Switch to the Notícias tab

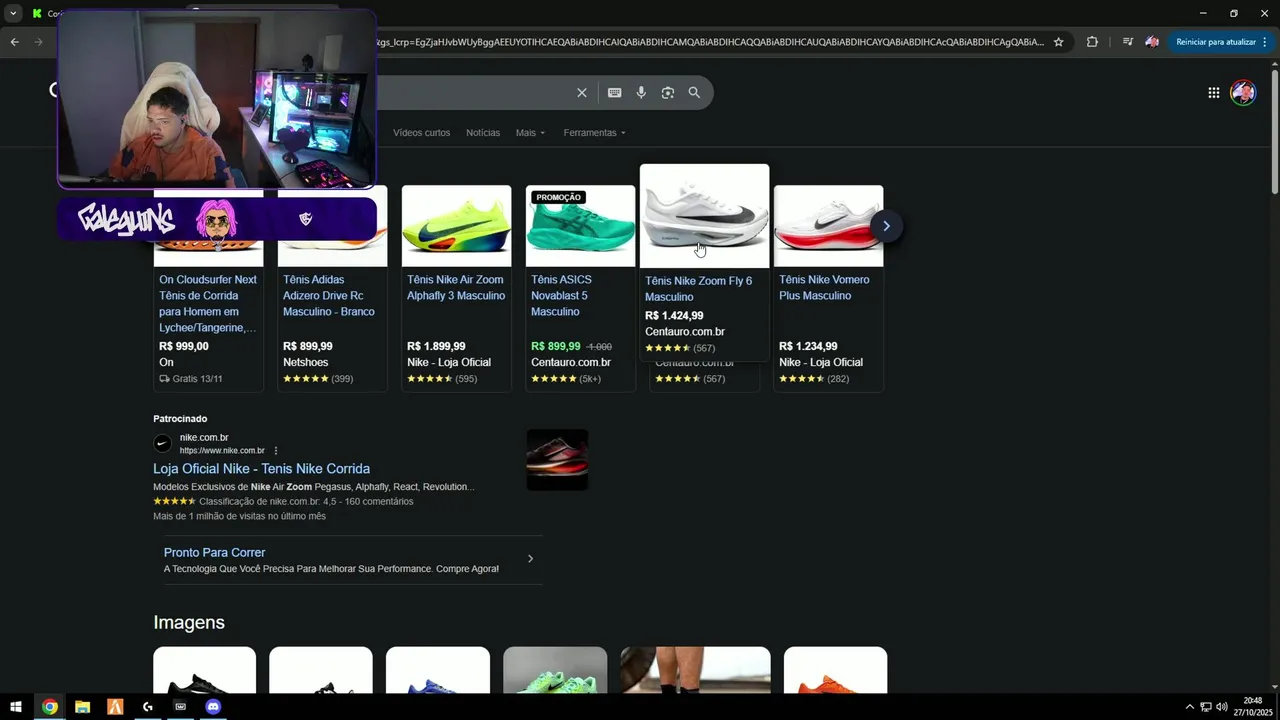point(483,133)
